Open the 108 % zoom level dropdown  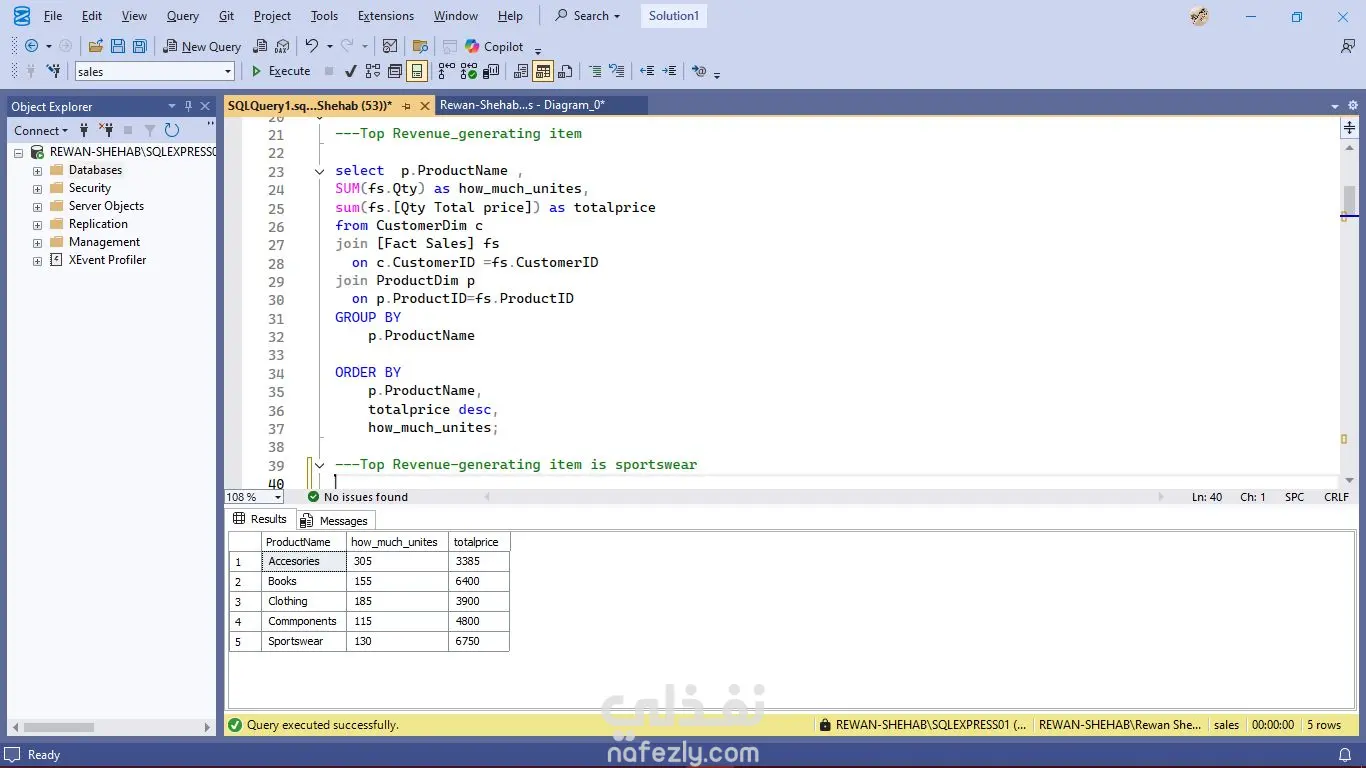(x=277, y=497)
